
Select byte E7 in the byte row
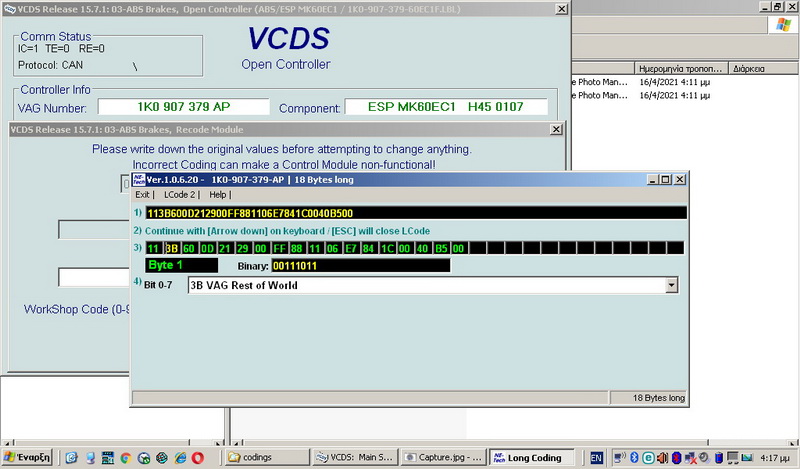click(351, 249)
